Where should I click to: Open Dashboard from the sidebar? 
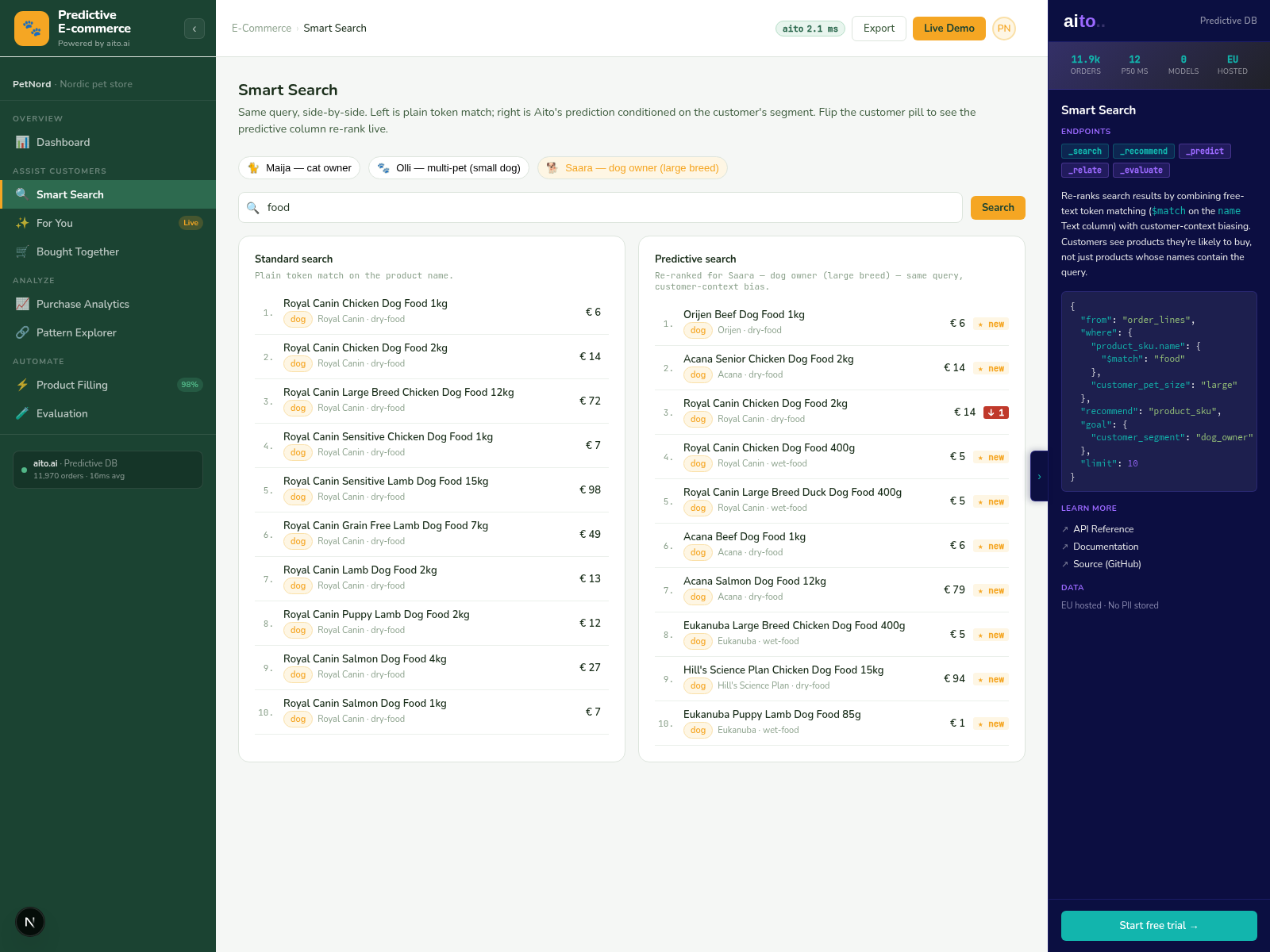108,142
